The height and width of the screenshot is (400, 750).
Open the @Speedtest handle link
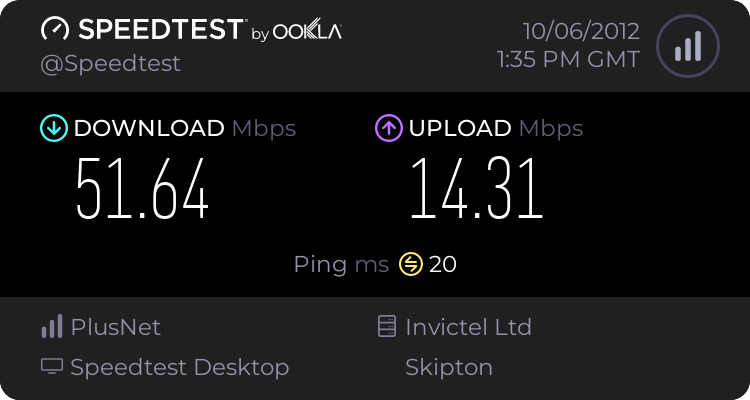coord(111,64)
